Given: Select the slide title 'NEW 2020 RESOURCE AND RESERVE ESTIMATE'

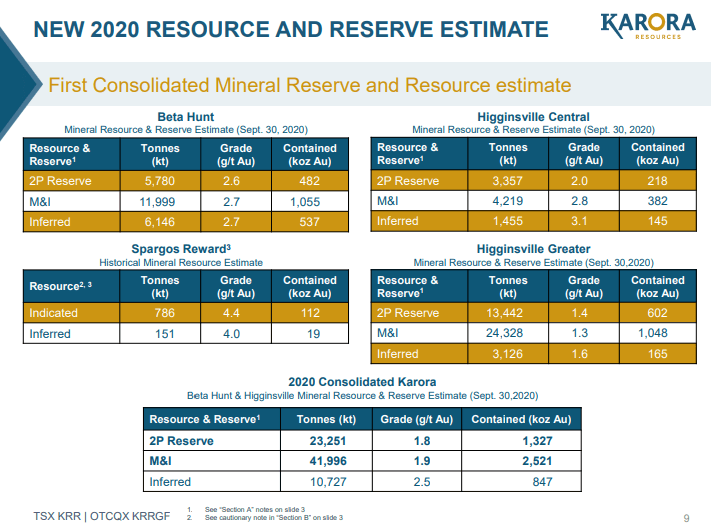Looking at the screenshot, I should point(291,29).
